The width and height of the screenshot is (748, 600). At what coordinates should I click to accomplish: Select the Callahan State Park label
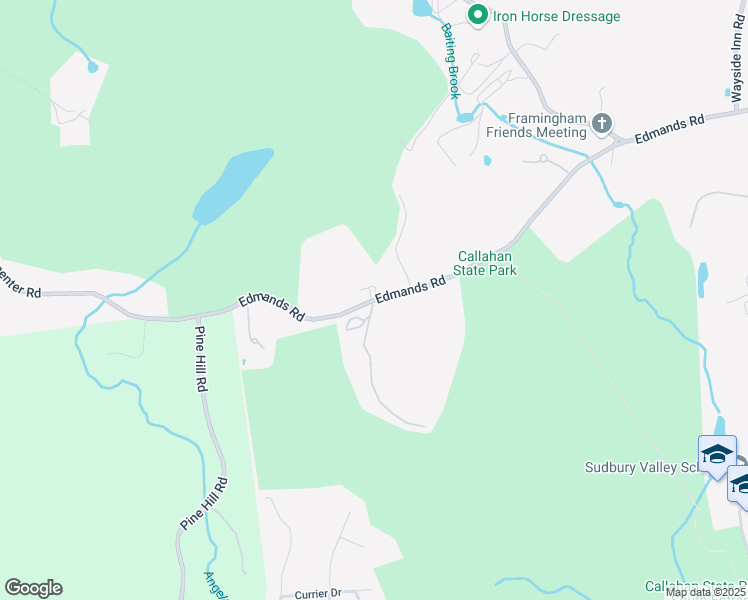485,263
